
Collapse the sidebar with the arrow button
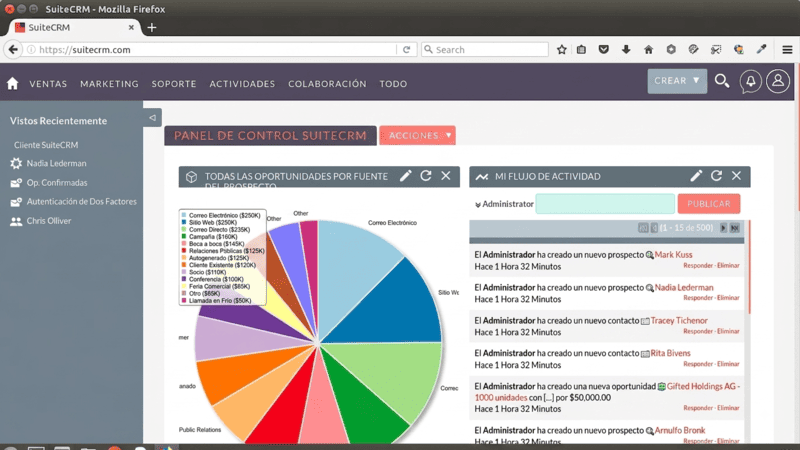152,118
